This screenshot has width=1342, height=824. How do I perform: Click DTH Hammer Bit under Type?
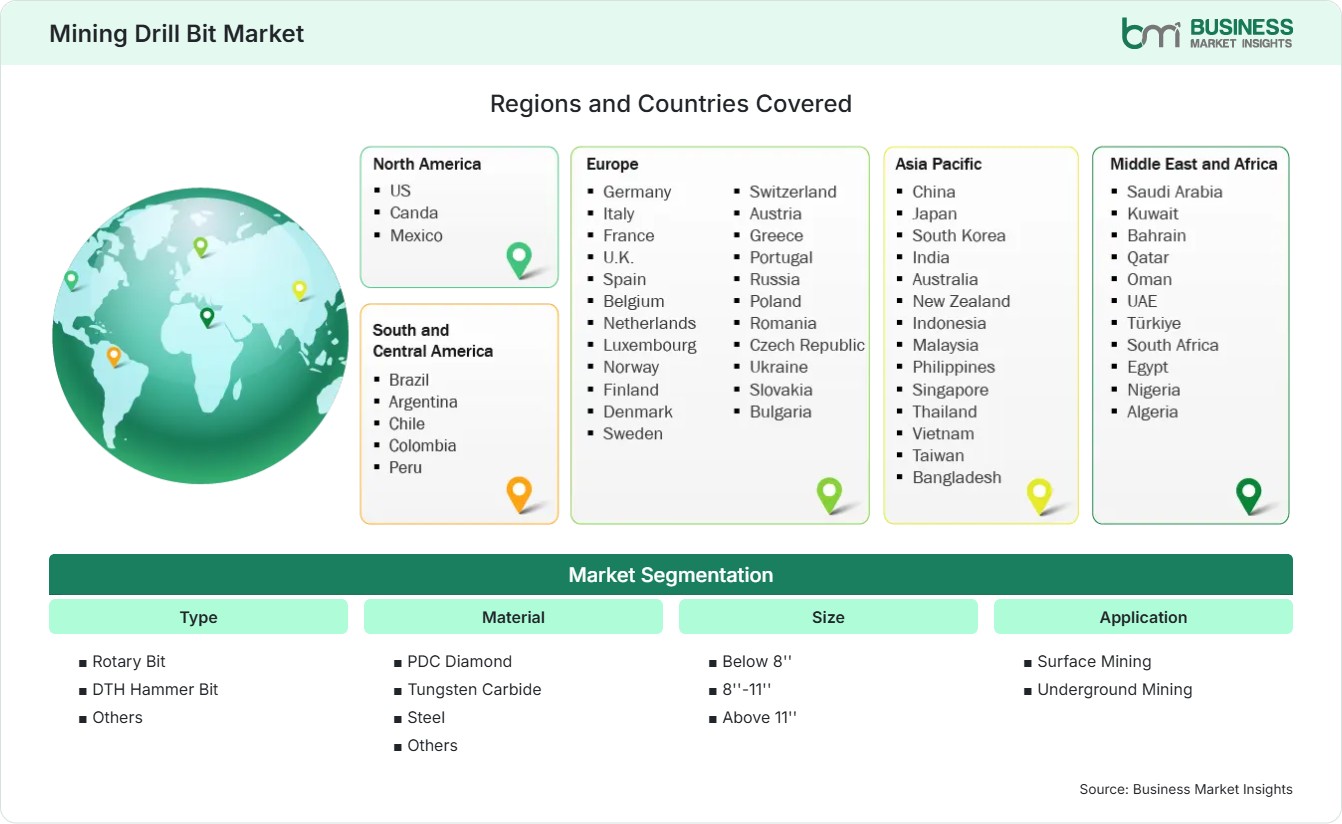click(x=155, y=689)
